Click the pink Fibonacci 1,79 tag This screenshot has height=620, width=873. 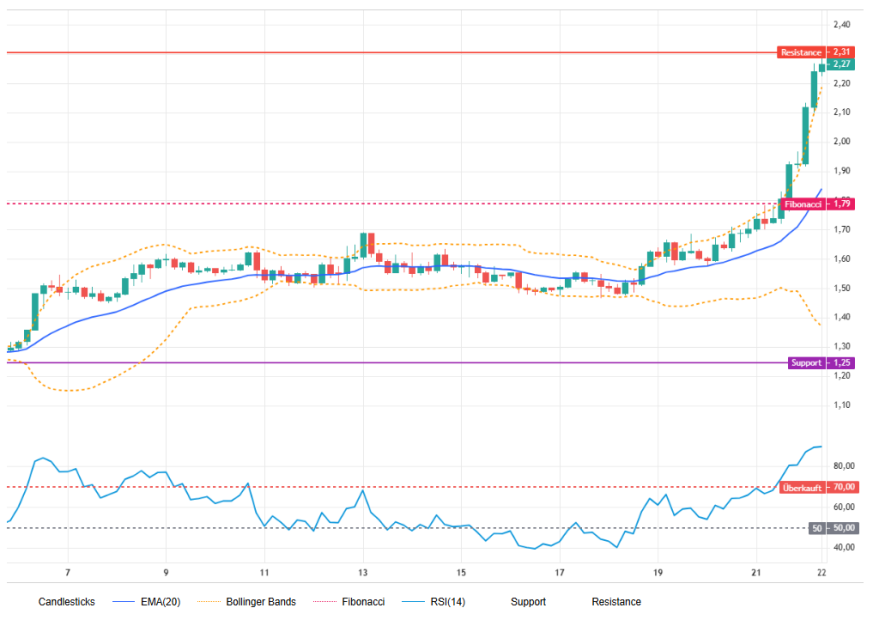click(x=817, y=204)
